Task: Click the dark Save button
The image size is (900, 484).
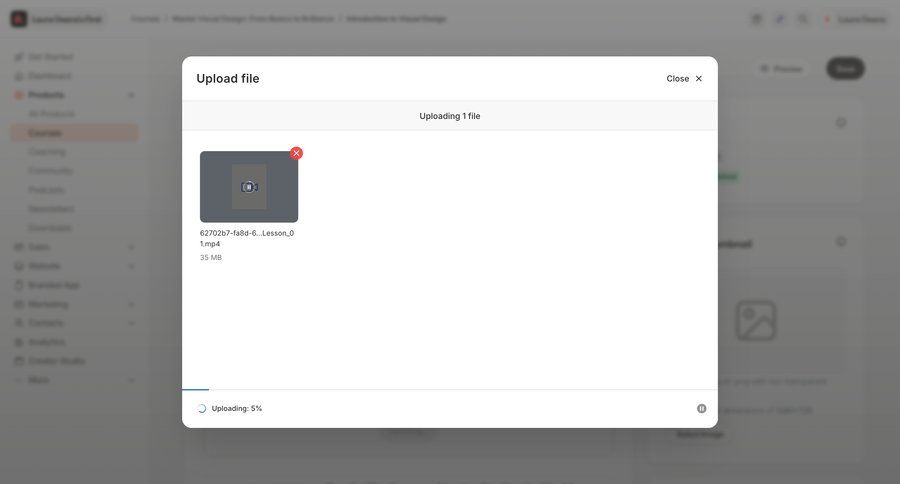Action: click(x=845, y=69)
